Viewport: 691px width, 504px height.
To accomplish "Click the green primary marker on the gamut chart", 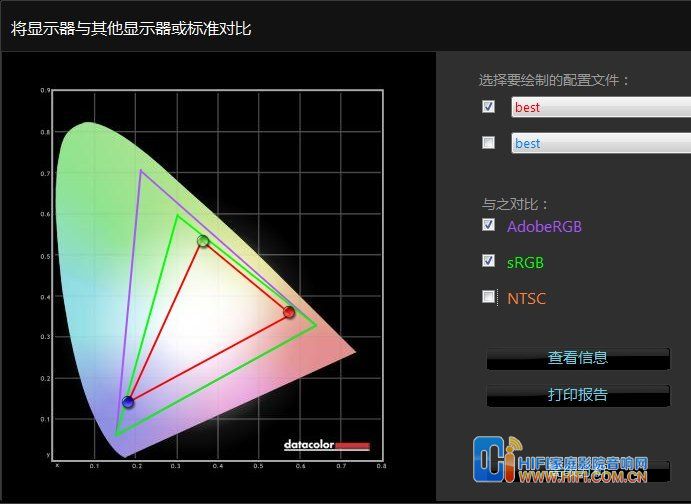I will point(203,241).
